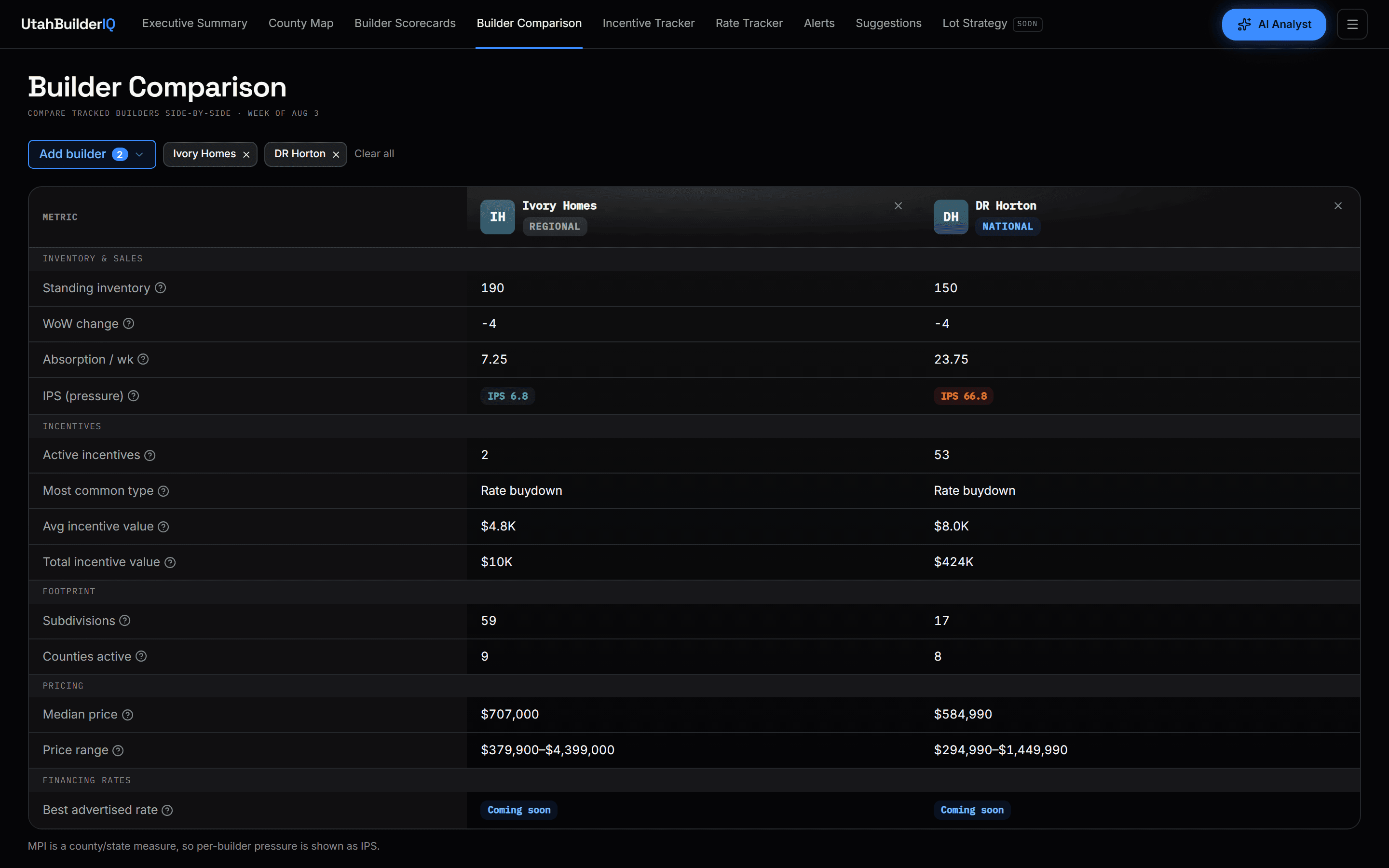Click Standing inventory help icon
The image size is (1389, 868).
[161, 287]
